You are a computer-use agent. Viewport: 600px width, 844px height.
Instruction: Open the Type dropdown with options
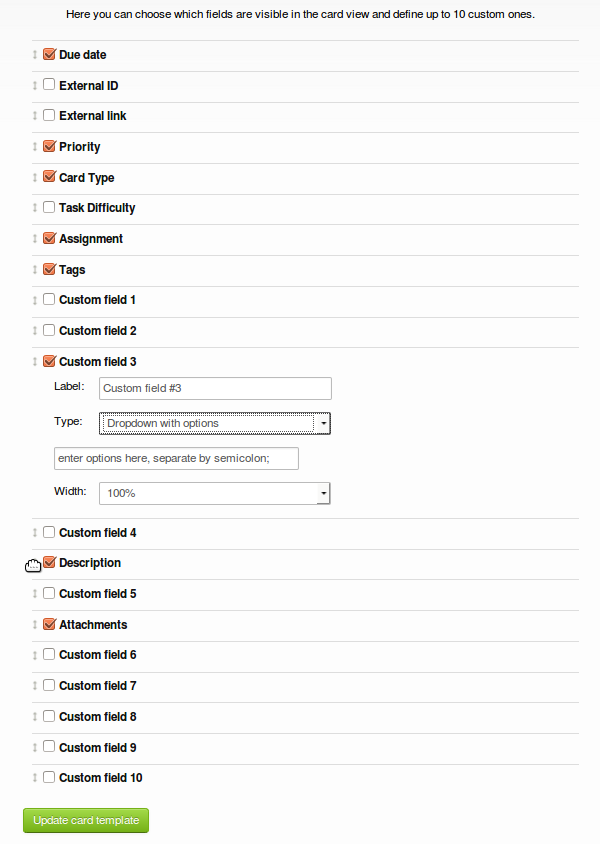click(x=215, y=424)
